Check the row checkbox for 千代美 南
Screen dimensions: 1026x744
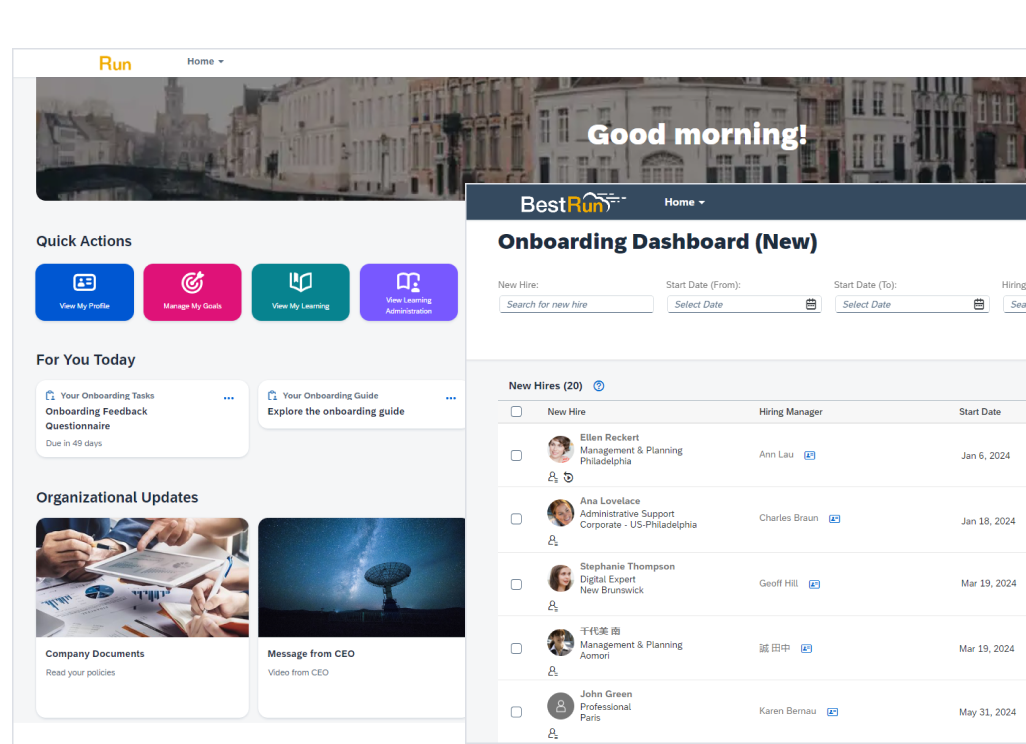pyautogui.click(x=516, y=648)
